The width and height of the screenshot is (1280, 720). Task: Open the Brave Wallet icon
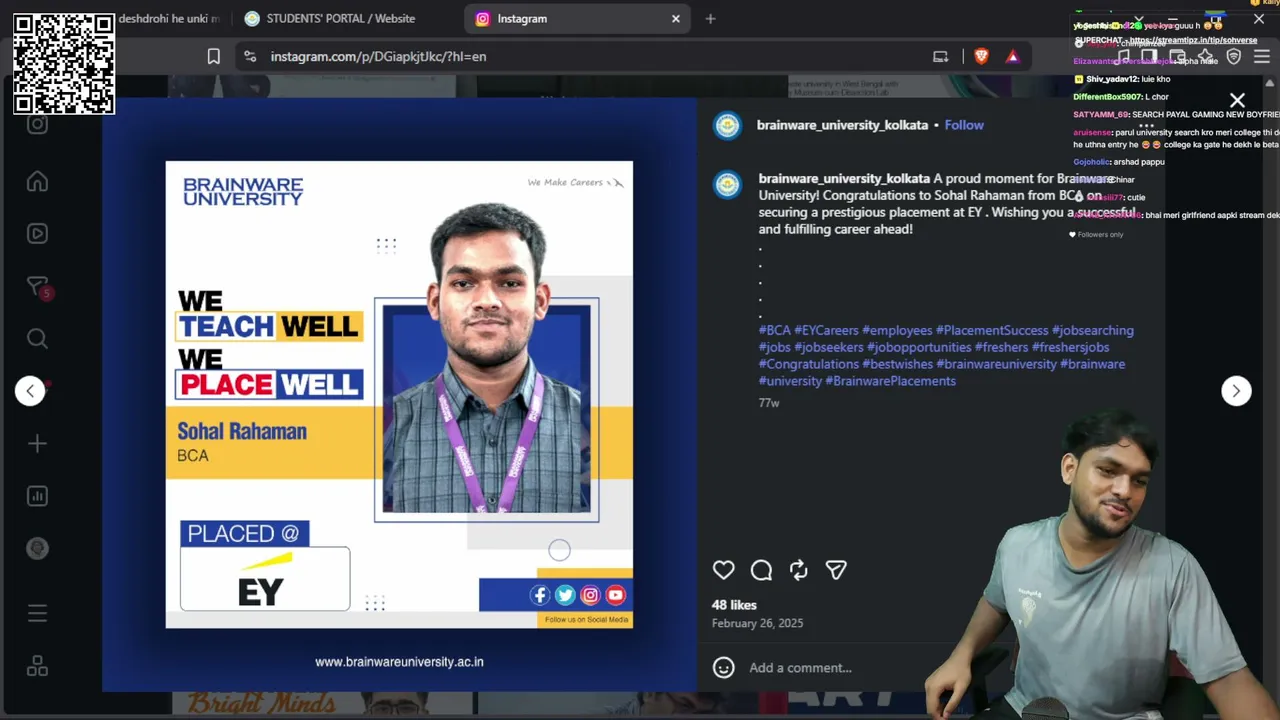pyautogui.click(x=1177, y=57)
